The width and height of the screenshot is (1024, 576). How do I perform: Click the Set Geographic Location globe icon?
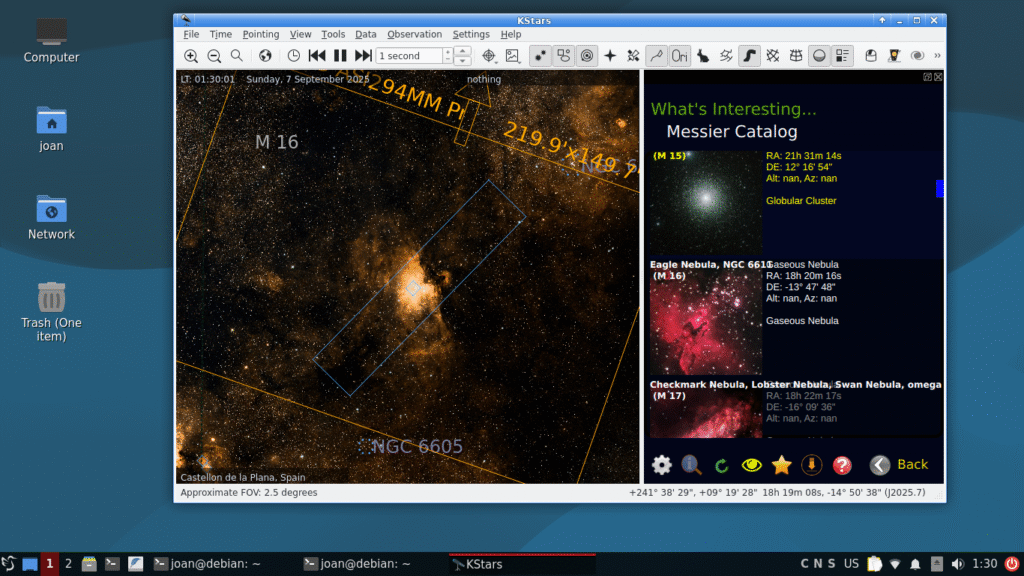click(265, 56)
